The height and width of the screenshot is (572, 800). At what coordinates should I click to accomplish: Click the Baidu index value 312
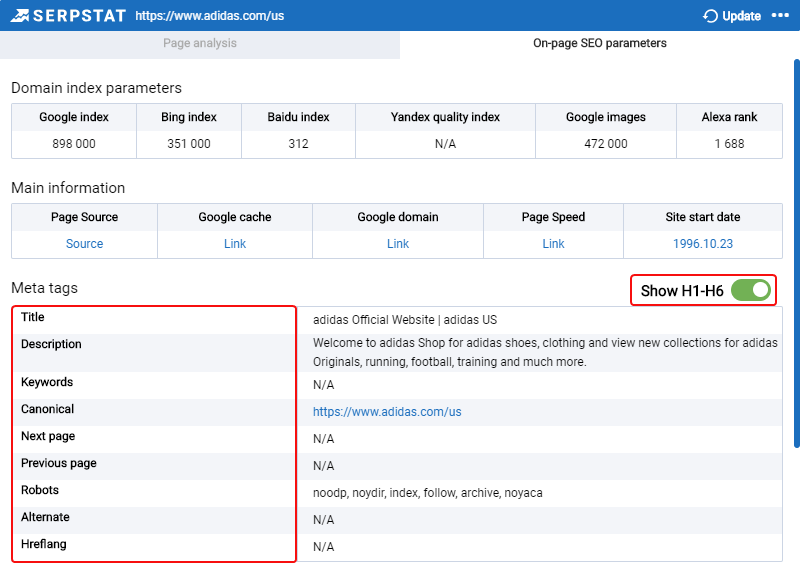pyautogui.click(x=298, y=144)
